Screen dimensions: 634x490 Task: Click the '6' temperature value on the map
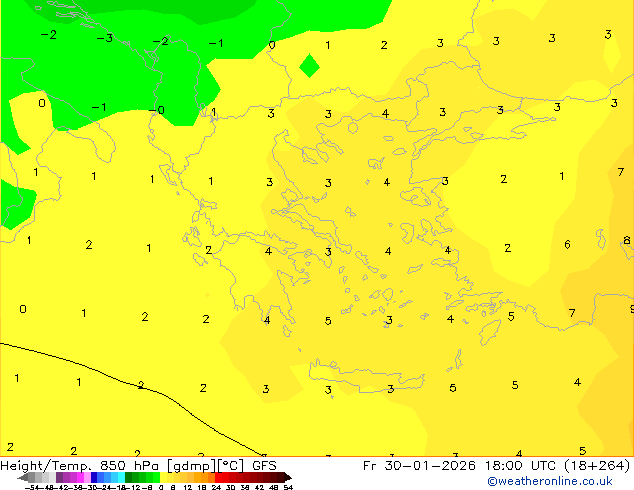click(567, 244)
